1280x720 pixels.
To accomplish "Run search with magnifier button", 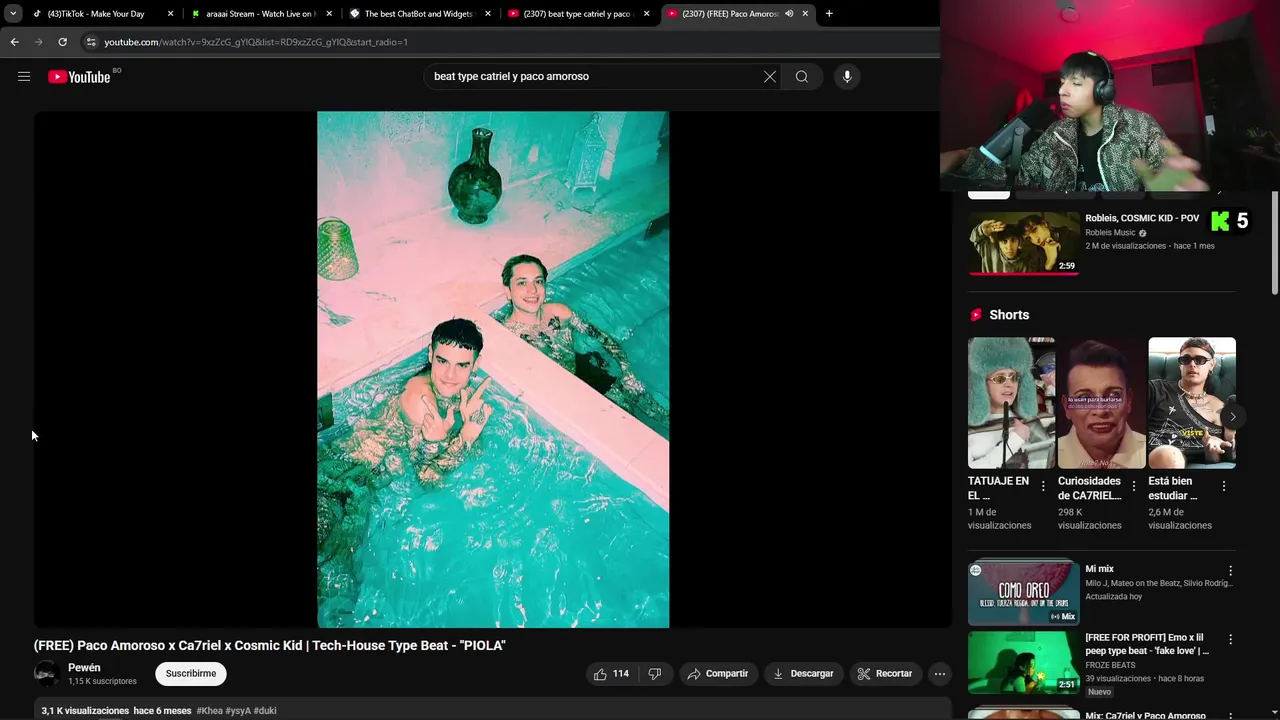I will [x=802, y=76].
